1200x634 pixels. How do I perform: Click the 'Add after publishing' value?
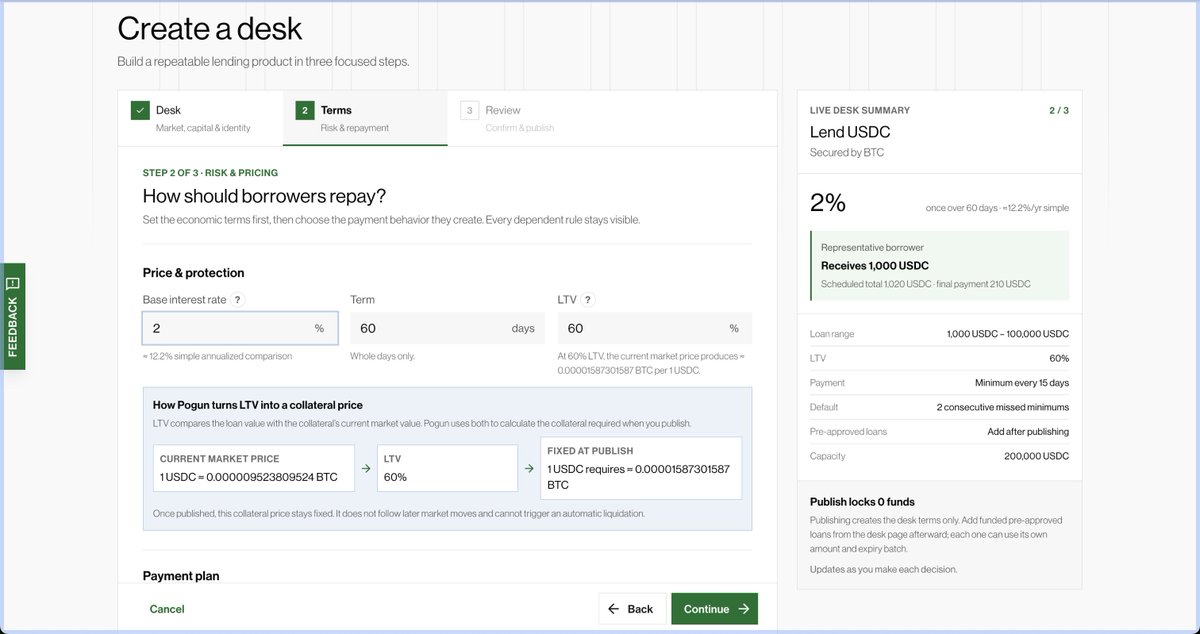pyautogui.click(x=1028, y=432)
